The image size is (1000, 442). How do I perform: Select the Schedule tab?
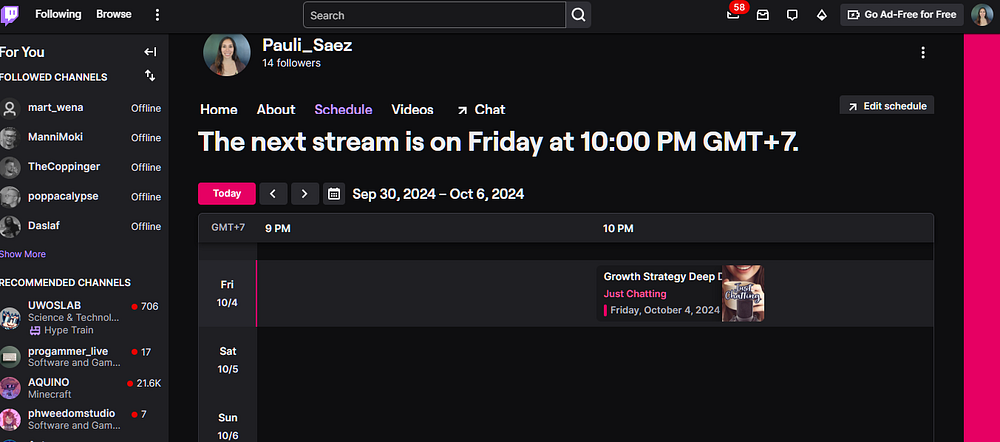click(343, 110)
